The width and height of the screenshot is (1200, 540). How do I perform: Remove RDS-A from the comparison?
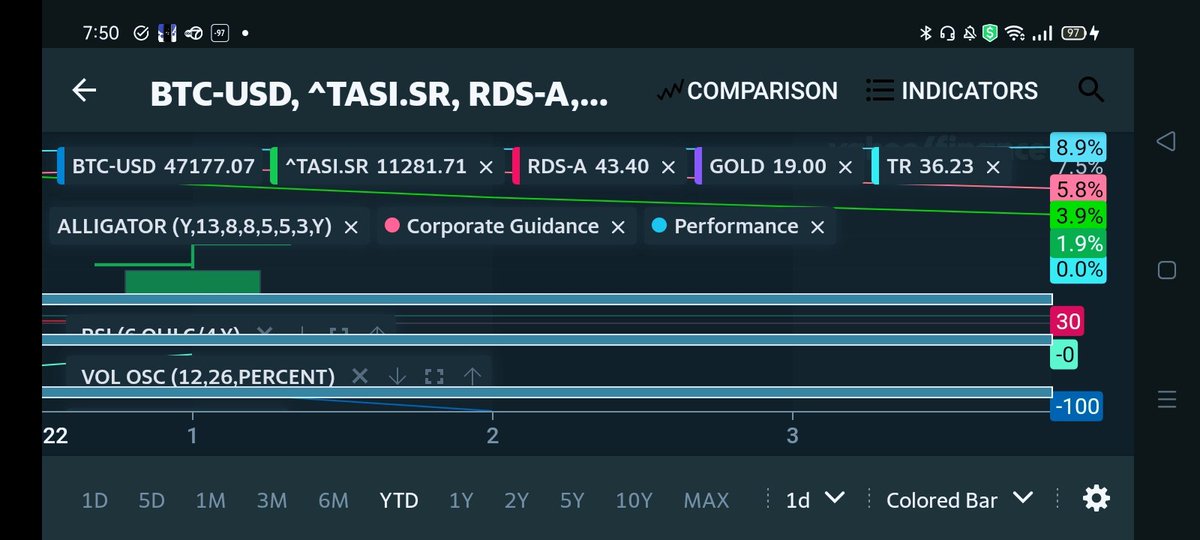point(670,167)
